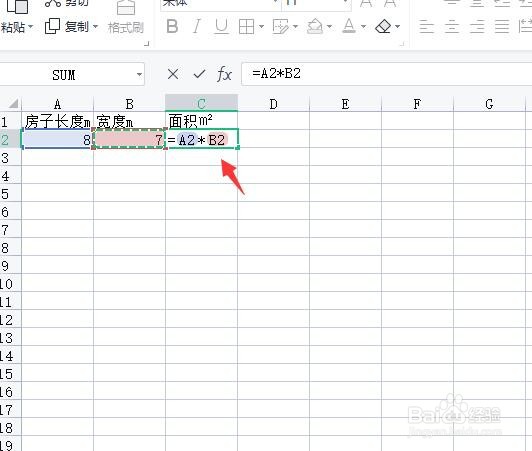Image resolution: width=532 pixels, height=451 pixels.
Task: Select column F header
Action: [417, 104]
